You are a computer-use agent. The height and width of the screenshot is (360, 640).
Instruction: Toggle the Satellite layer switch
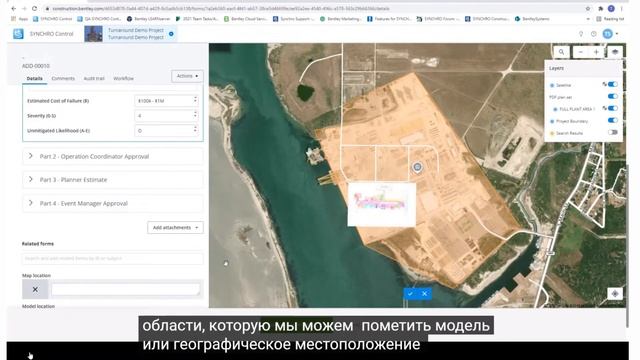tap(613, 84)
